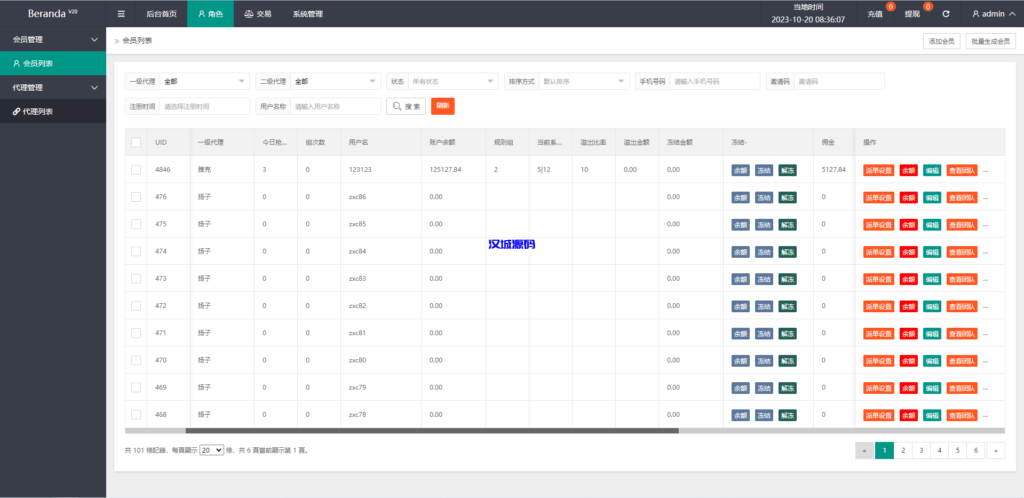Click the orange 刷新 button
1024x498 pixels.
[442, 106]
